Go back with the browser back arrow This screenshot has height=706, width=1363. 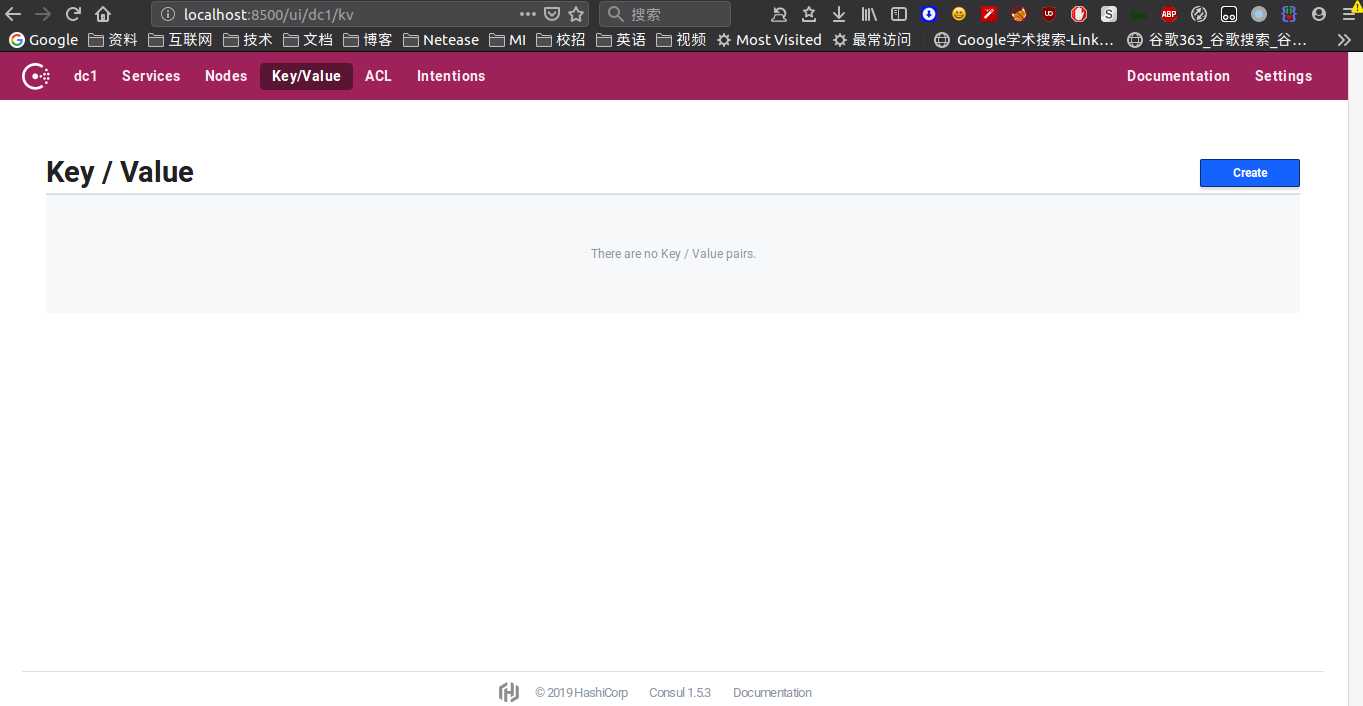click(13, 14)
